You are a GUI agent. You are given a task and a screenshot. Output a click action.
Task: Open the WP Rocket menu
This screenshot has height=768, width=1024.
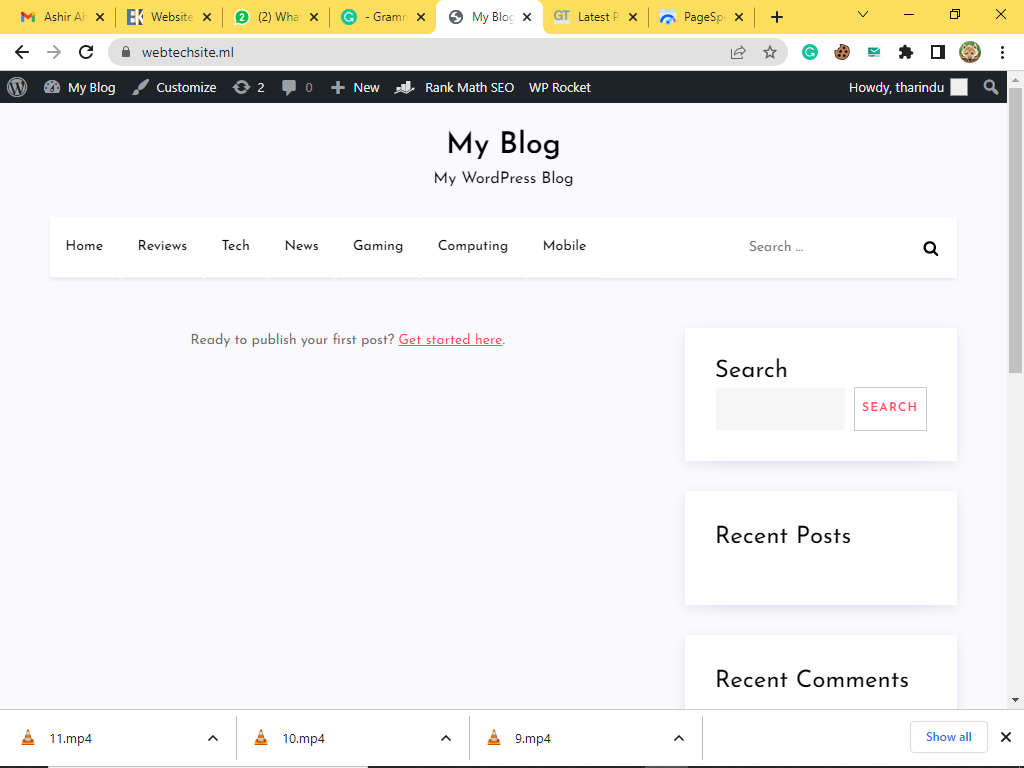[560, 87]
